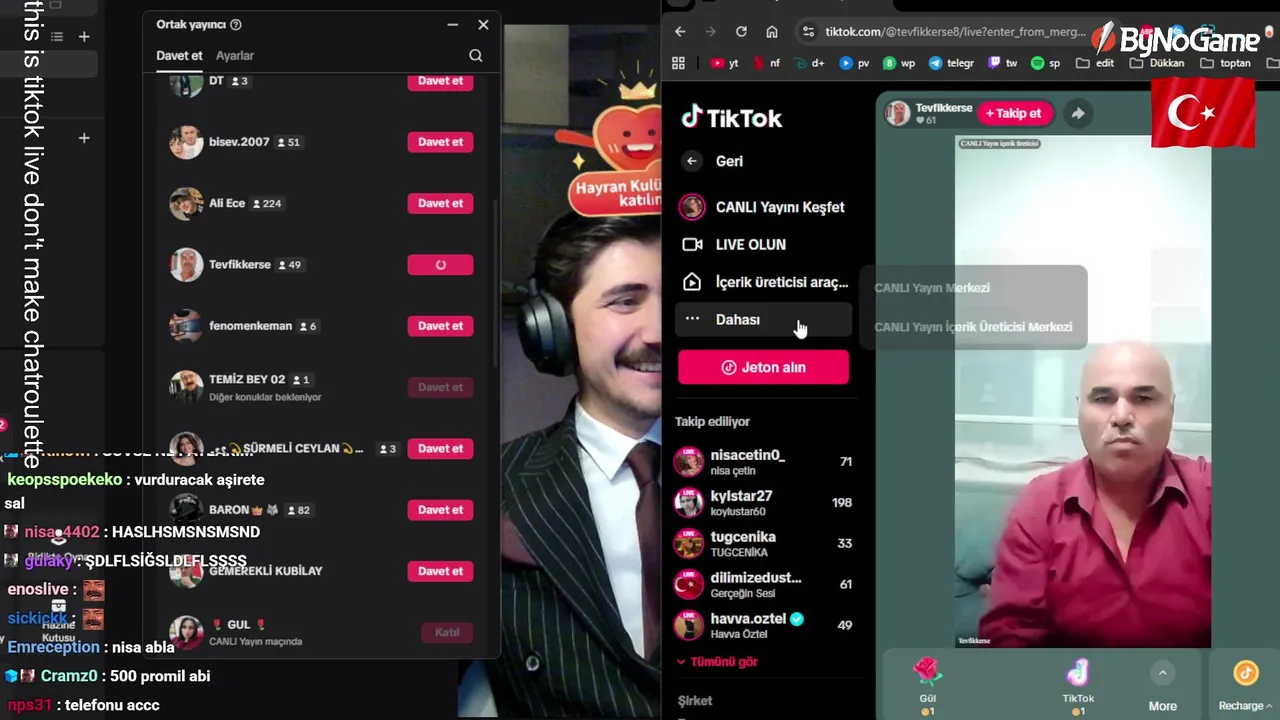The height and width of the screenshot is (720, 1280).
Task: Invite BARON with Davet et button
Action: [440, 510]
